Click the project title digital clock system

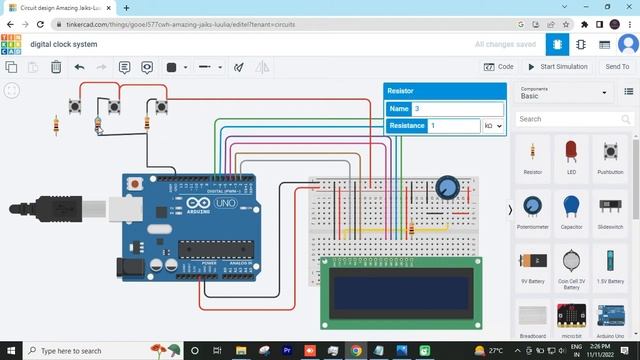pyautogui.click(x=64, y=44)
